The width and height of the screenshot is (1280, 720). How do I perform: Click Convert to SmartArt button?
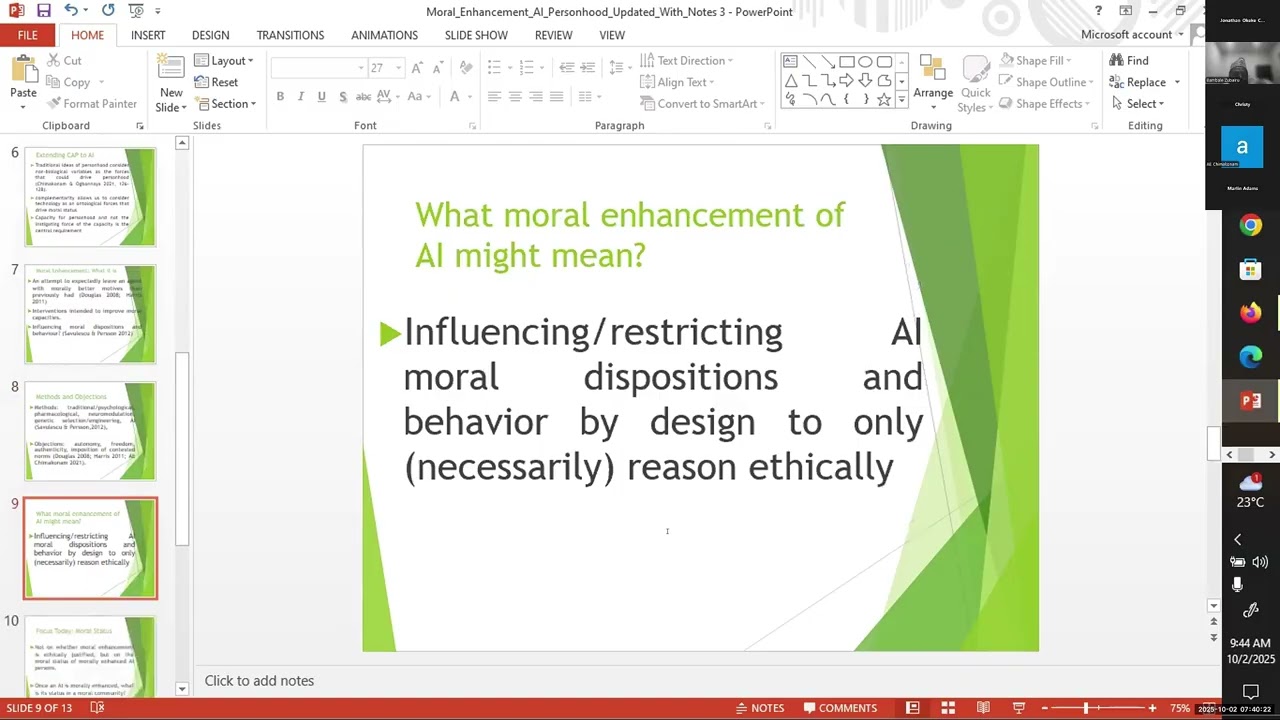click(x=701, y=104)
